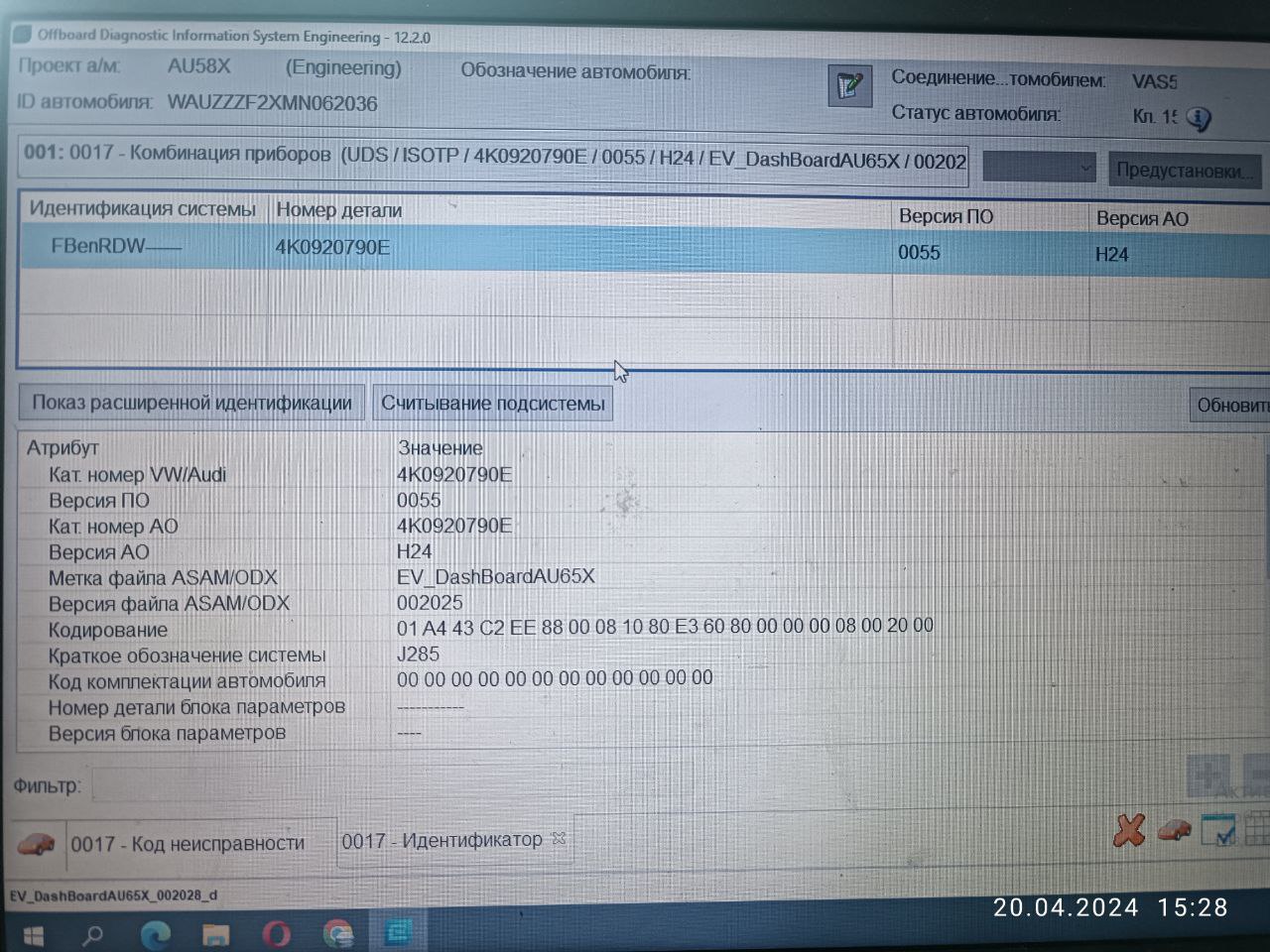Image resolution: width=1270 pixels, height=952 pixels.
Task: Switch to the 0017 - Код неисправности tab
Action: click(188, 844)
